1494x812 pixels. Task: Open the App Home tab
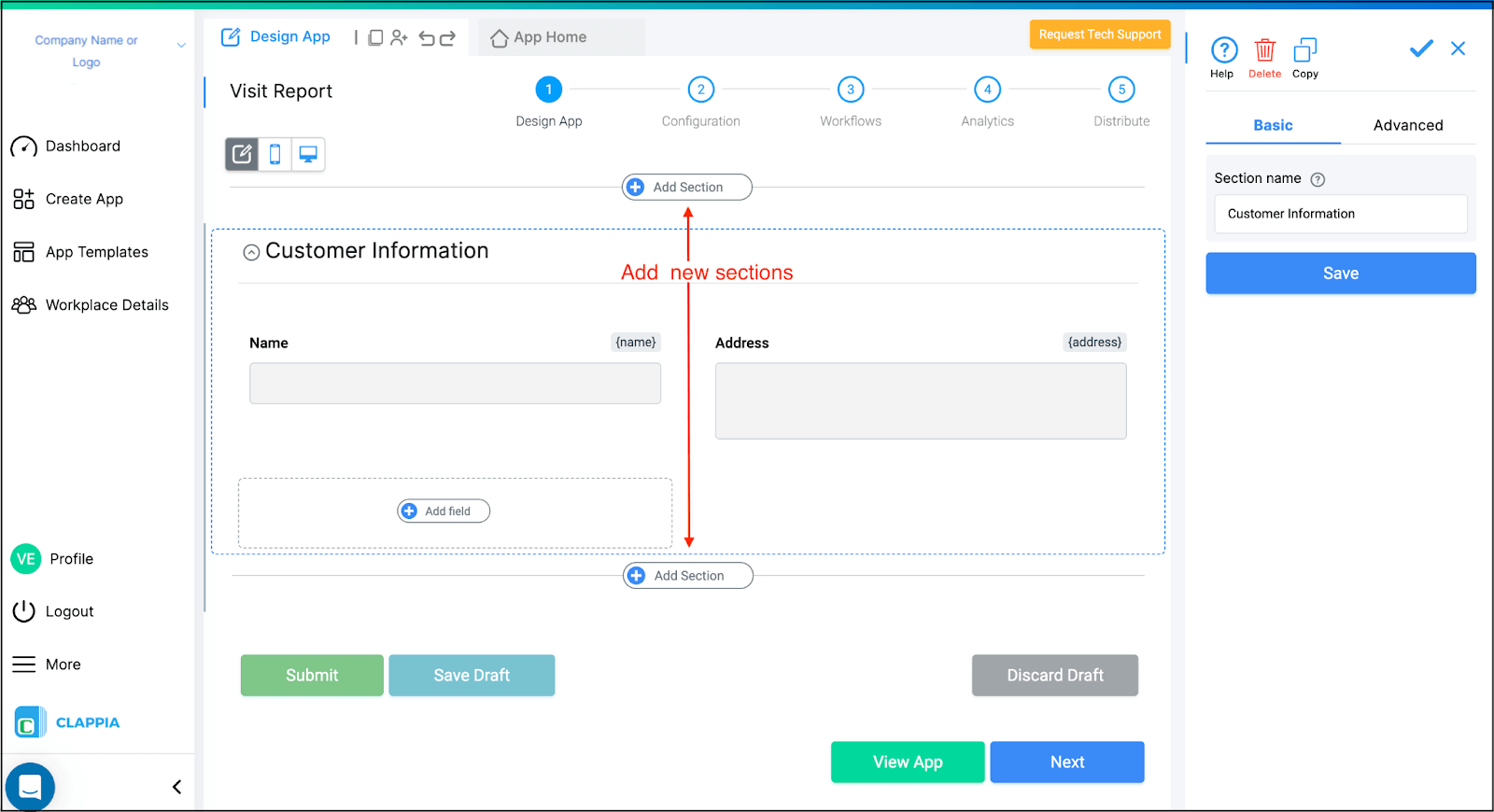(x=539, y=37)
